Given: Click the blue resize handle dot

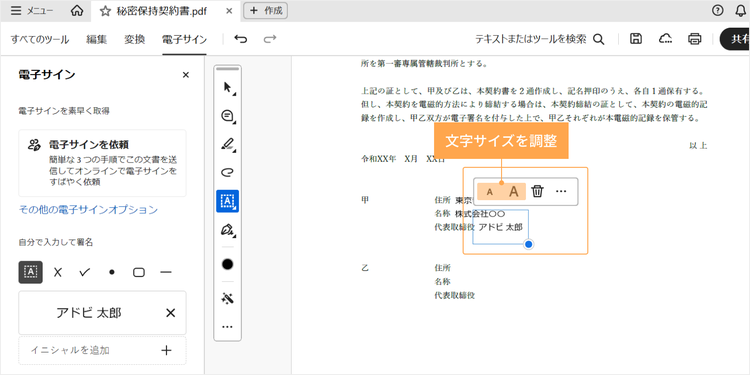Looking at the screenshot, I should tap(529, 244).
